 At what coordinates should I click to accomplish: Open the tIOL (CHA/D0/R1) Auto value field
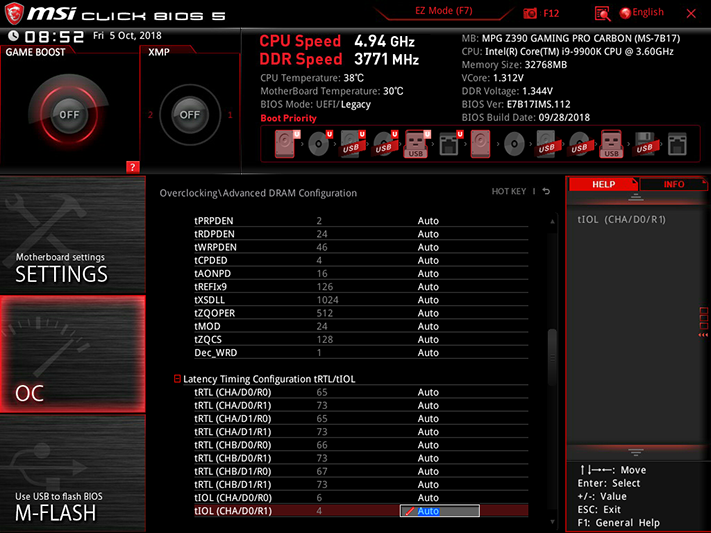click(439, 511)
